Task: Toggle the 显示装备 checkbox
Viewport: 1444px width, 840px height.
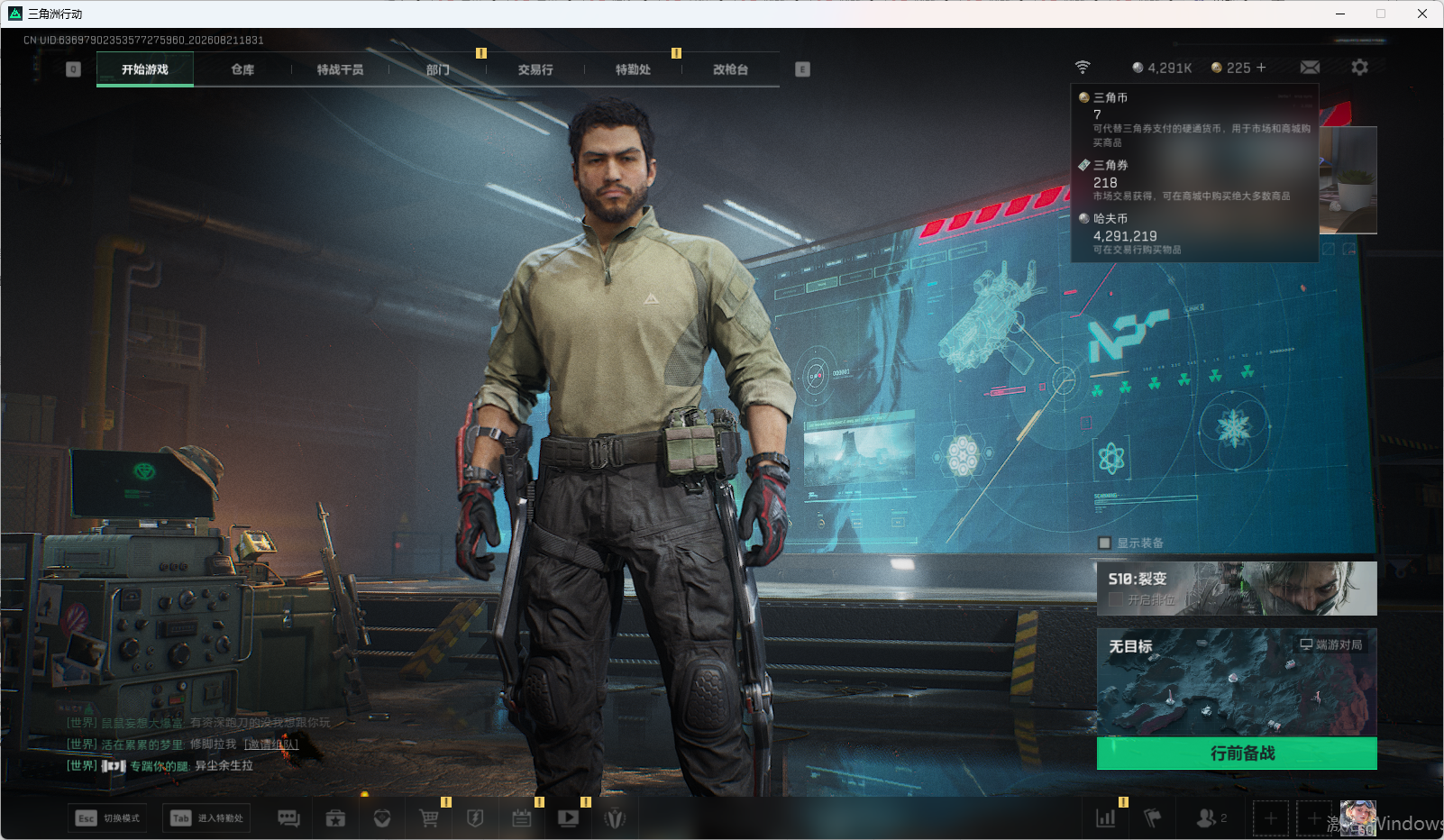Action: pos(1104,543)
